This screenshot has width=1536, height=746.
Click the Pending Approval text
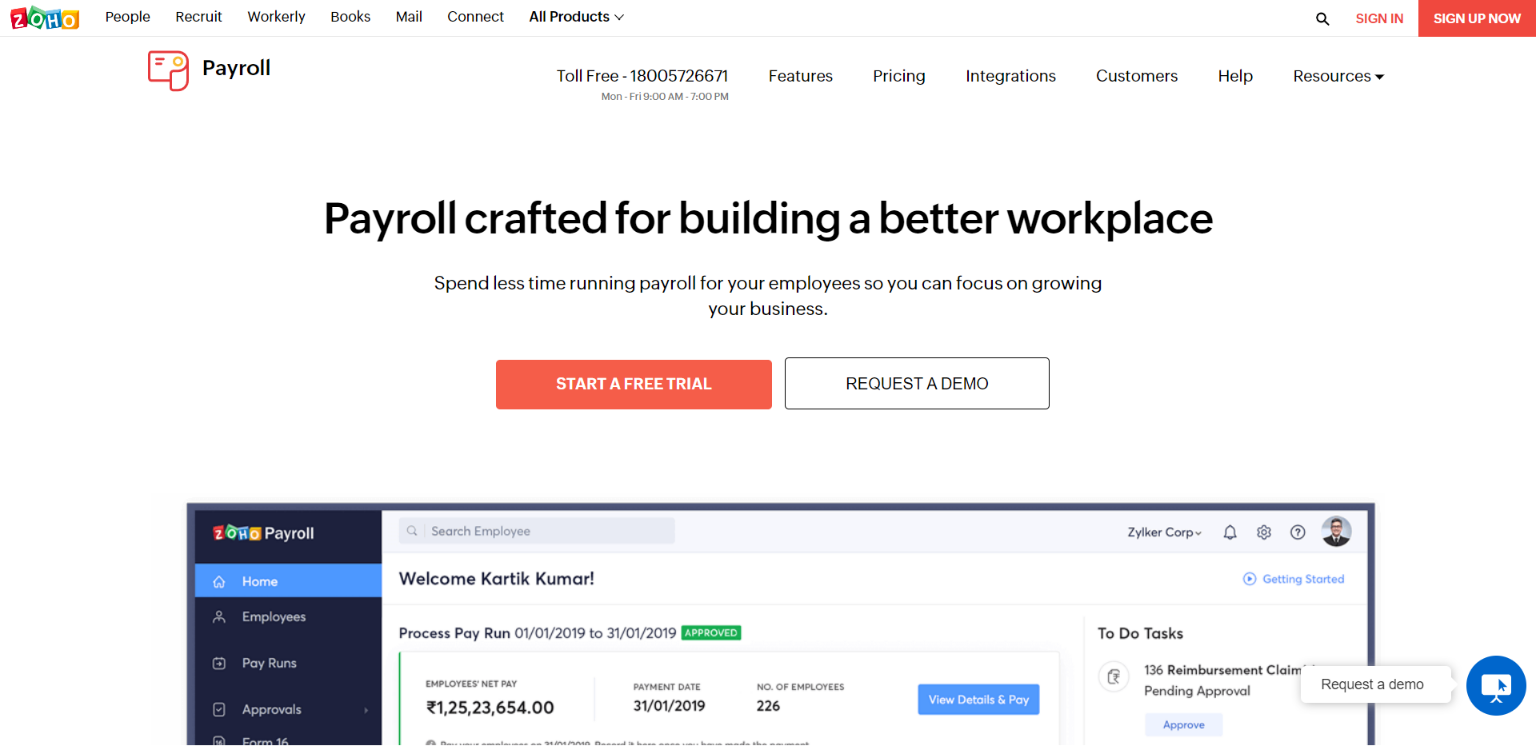point(1197,691)
